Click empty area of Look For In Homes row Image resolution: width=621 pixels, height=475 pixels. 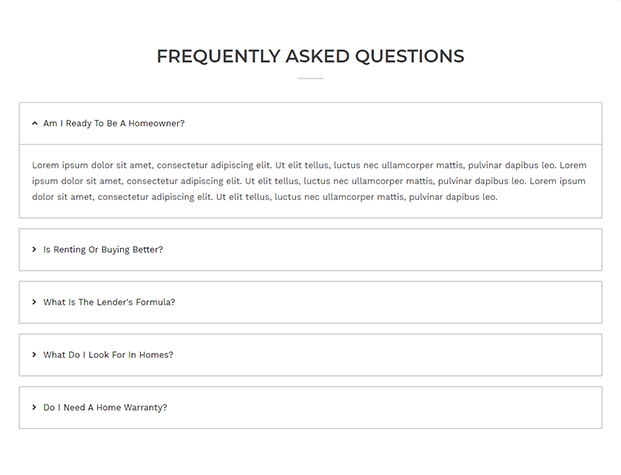(x=388, y=355)
